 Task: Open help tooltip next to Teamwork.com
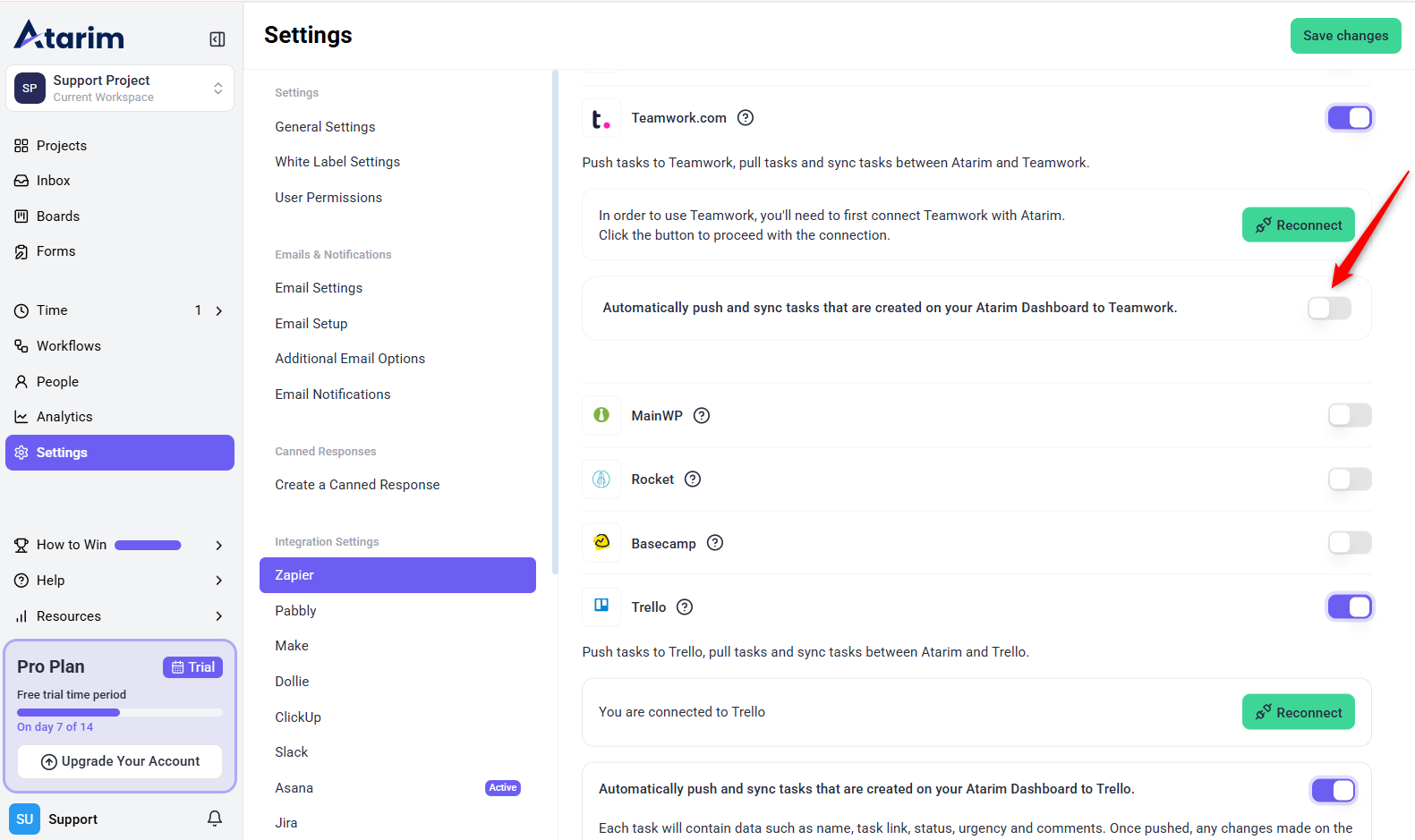pyautogui.click(x=746, y=118)
